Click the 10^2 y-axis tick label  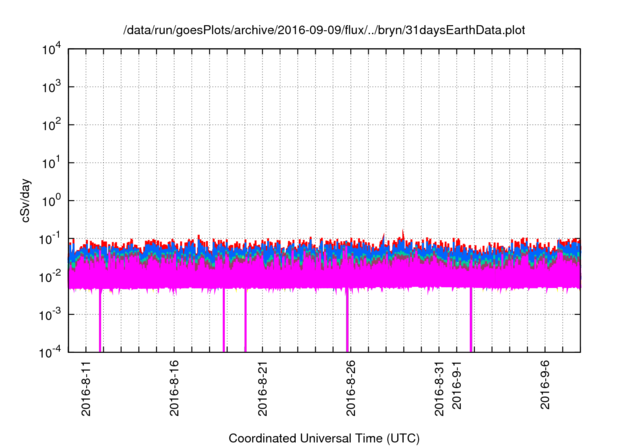51,125
